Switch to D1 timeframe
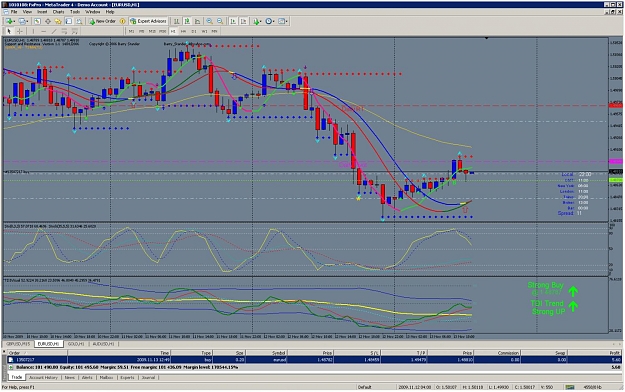625x392 pixels. click(x=194, y=31)
